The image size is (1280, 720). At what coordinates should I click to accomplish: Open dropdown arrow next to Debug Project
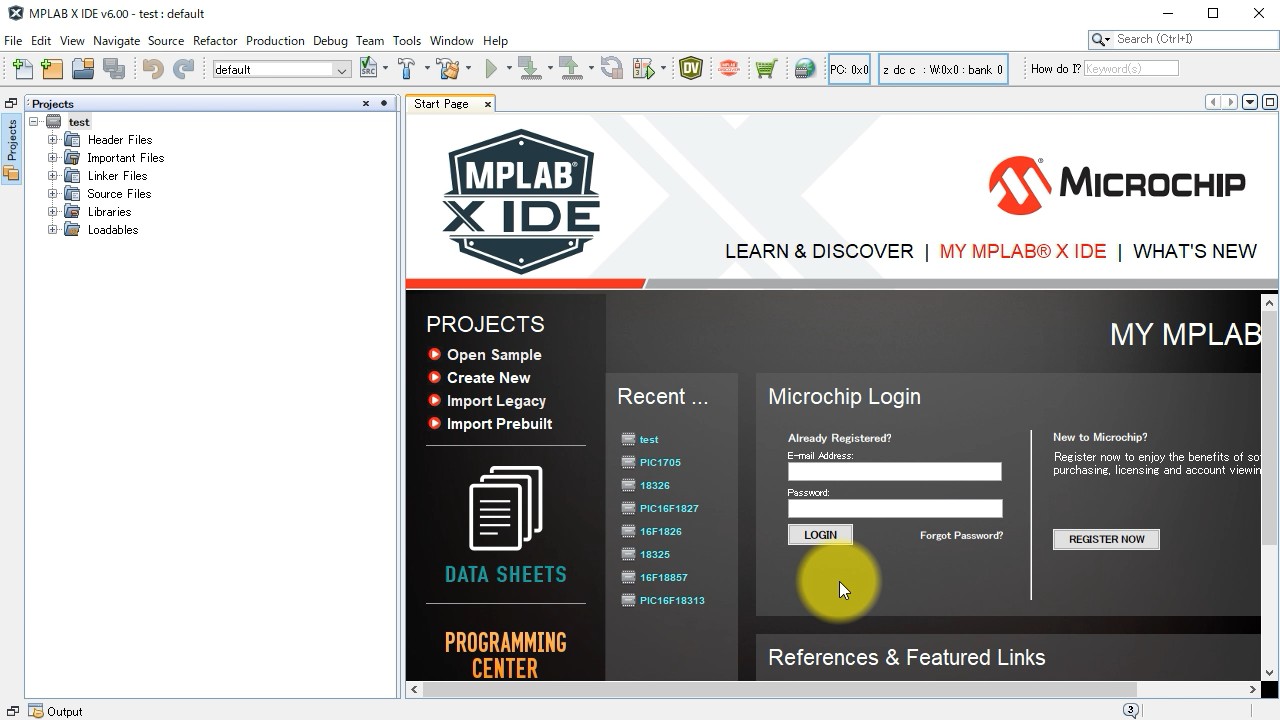tap(664, 69)
